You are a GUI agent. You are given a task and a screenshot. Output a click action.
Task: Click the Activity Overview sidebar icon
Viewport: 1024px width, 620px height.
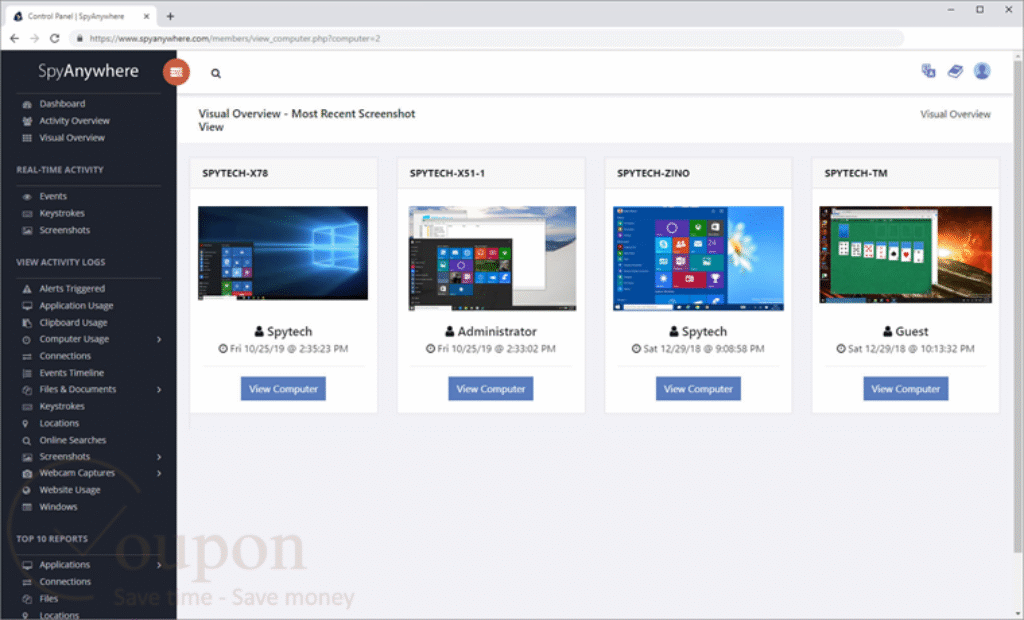point(27,121)
